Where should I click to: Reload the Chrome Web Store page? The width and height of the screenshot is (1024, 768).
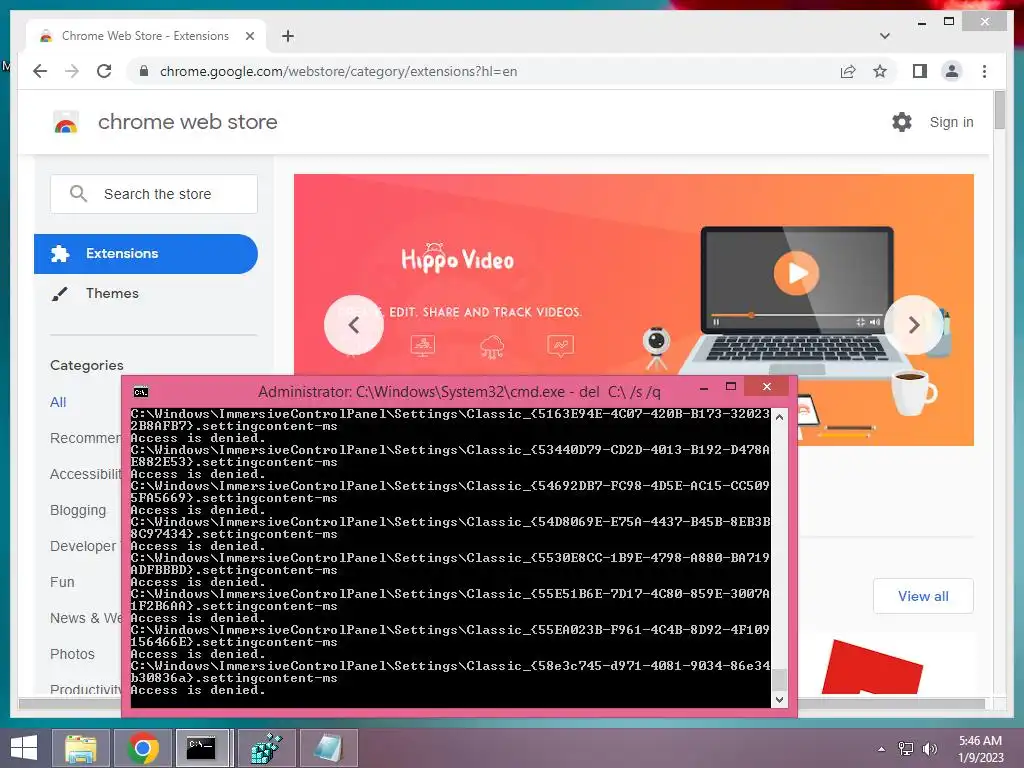104,71
